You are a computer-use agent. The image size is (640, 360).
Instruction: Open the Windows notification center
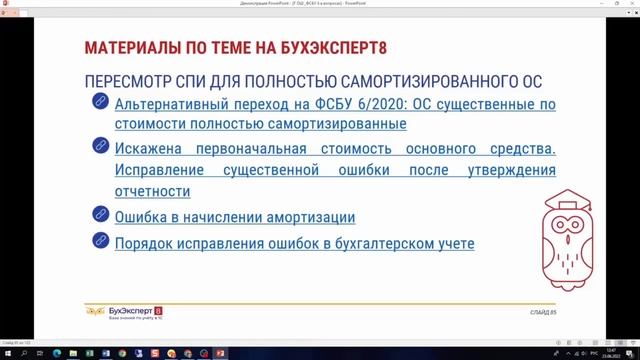630,353
